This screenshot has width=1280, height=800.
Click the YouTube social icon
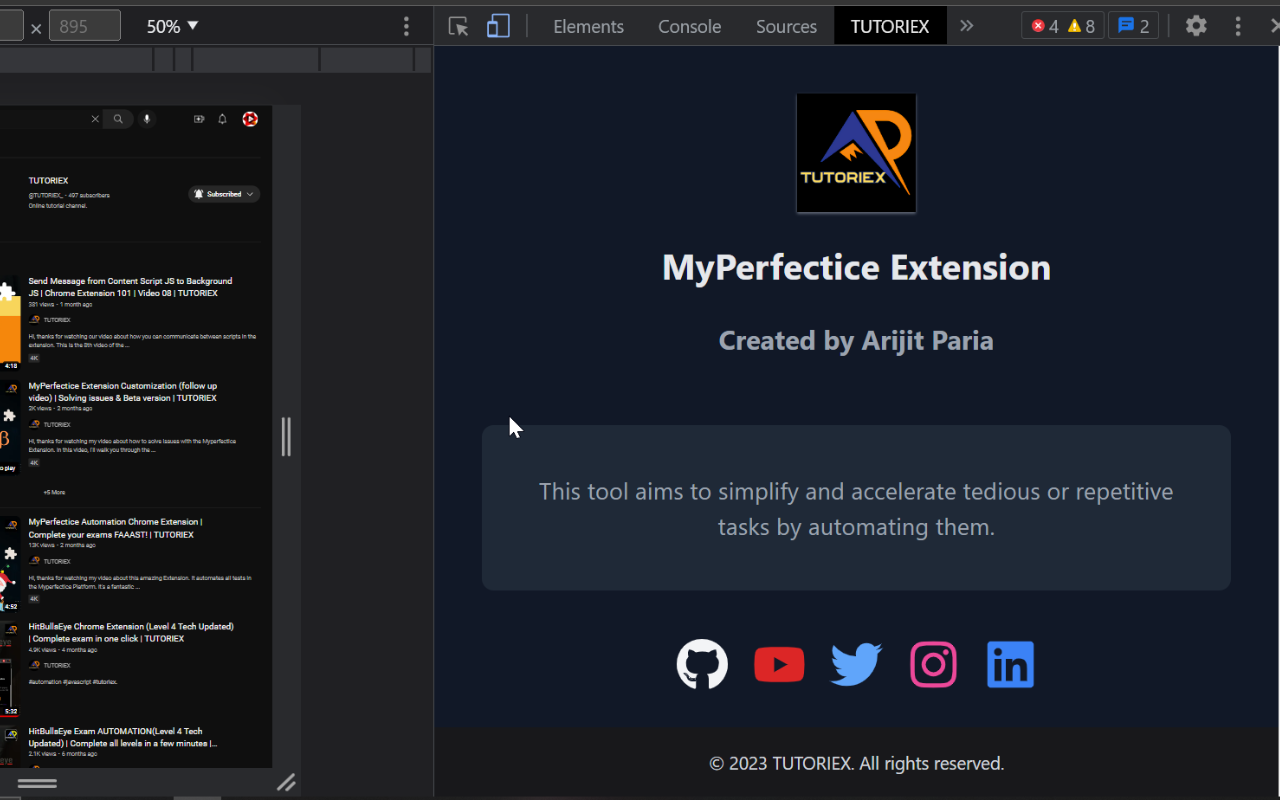click(x=779, y=664)
